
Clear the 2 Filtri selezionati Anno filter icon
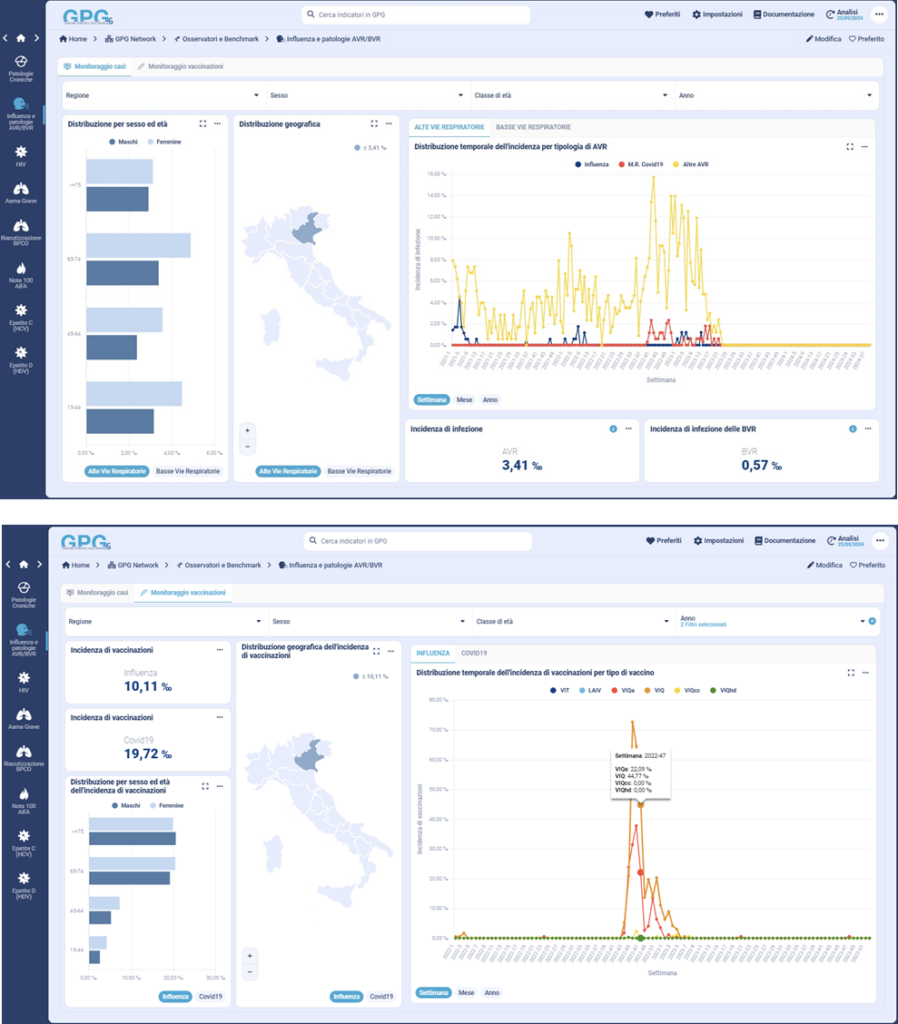(872, 621)
